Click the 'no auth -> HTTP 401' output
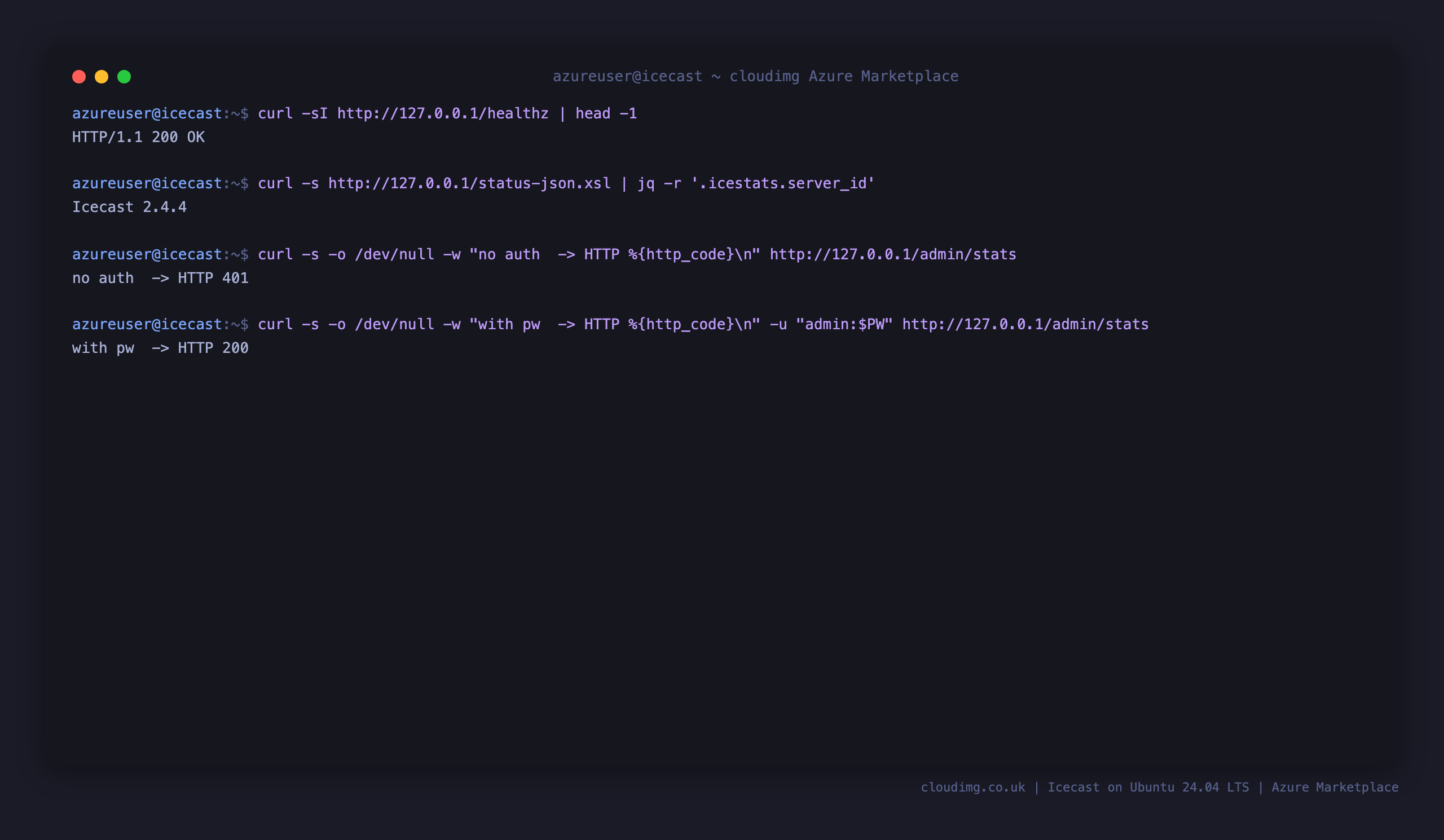Viewport: 1444px width, 840px height. [160, 278]
